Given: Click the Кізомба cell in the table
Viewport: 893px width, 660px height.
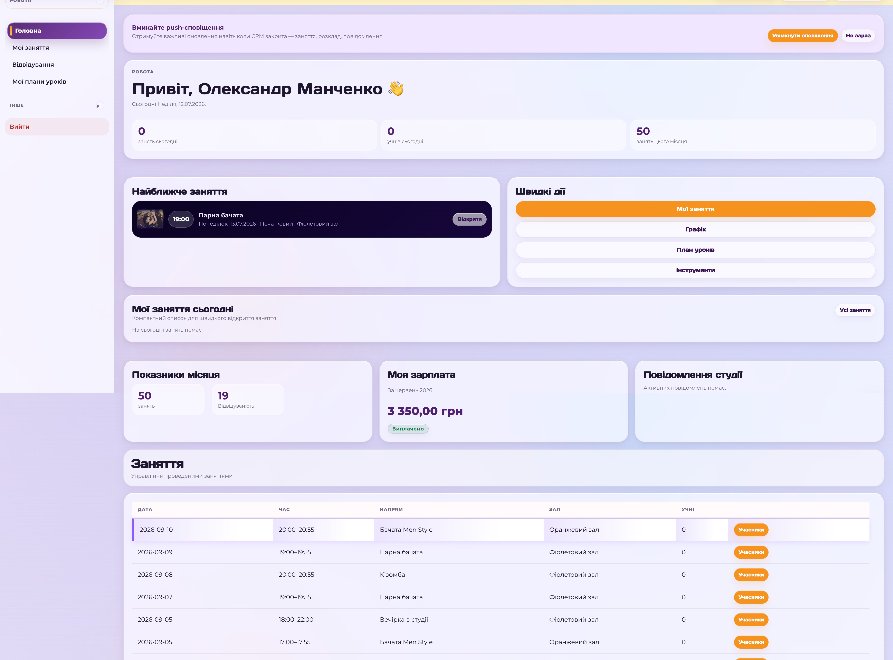Looking at the screenshot, I should click(x=392, y=575).
